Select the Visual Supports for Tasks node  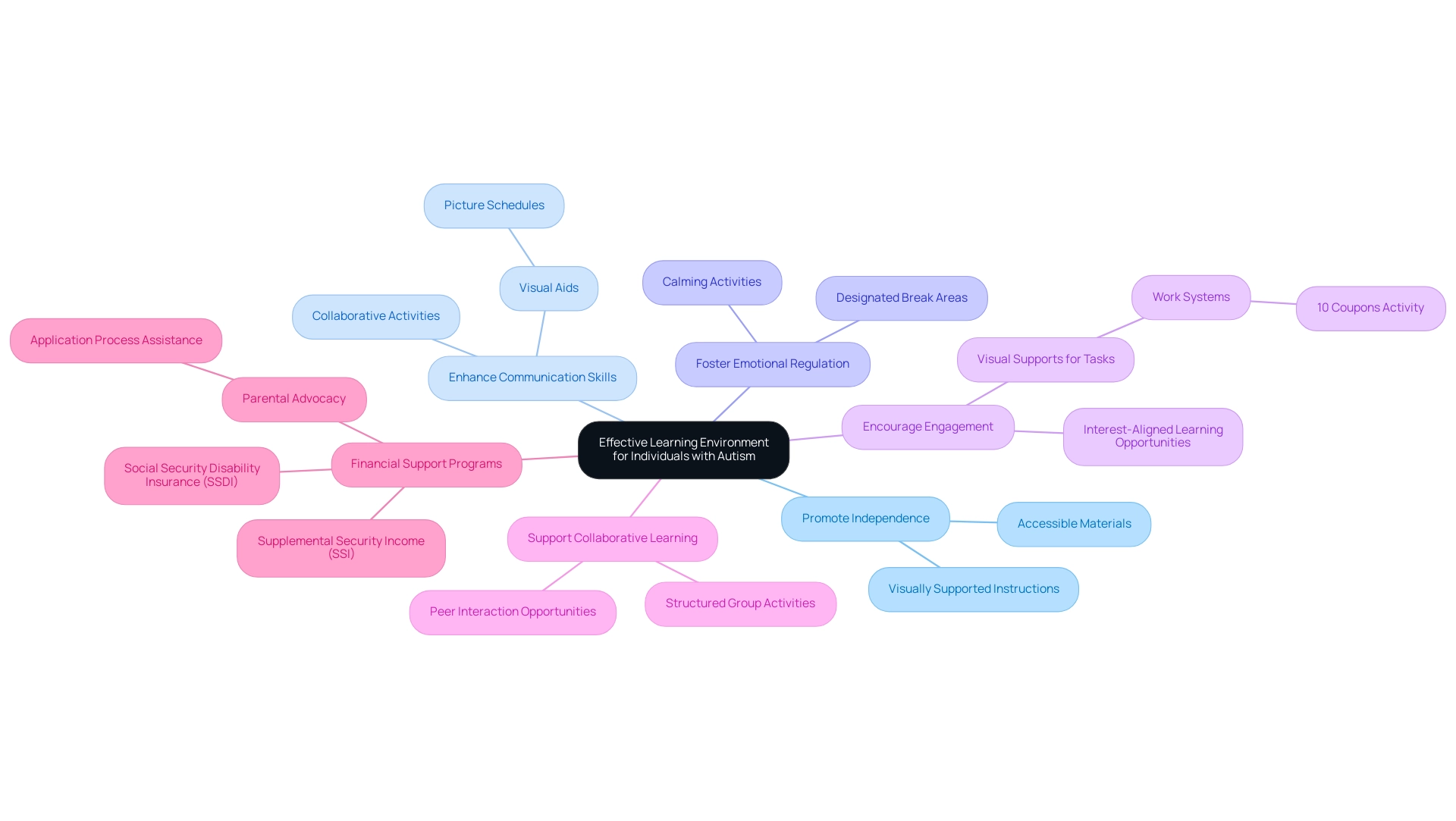pyautogui.click(x=1045, y=357)
